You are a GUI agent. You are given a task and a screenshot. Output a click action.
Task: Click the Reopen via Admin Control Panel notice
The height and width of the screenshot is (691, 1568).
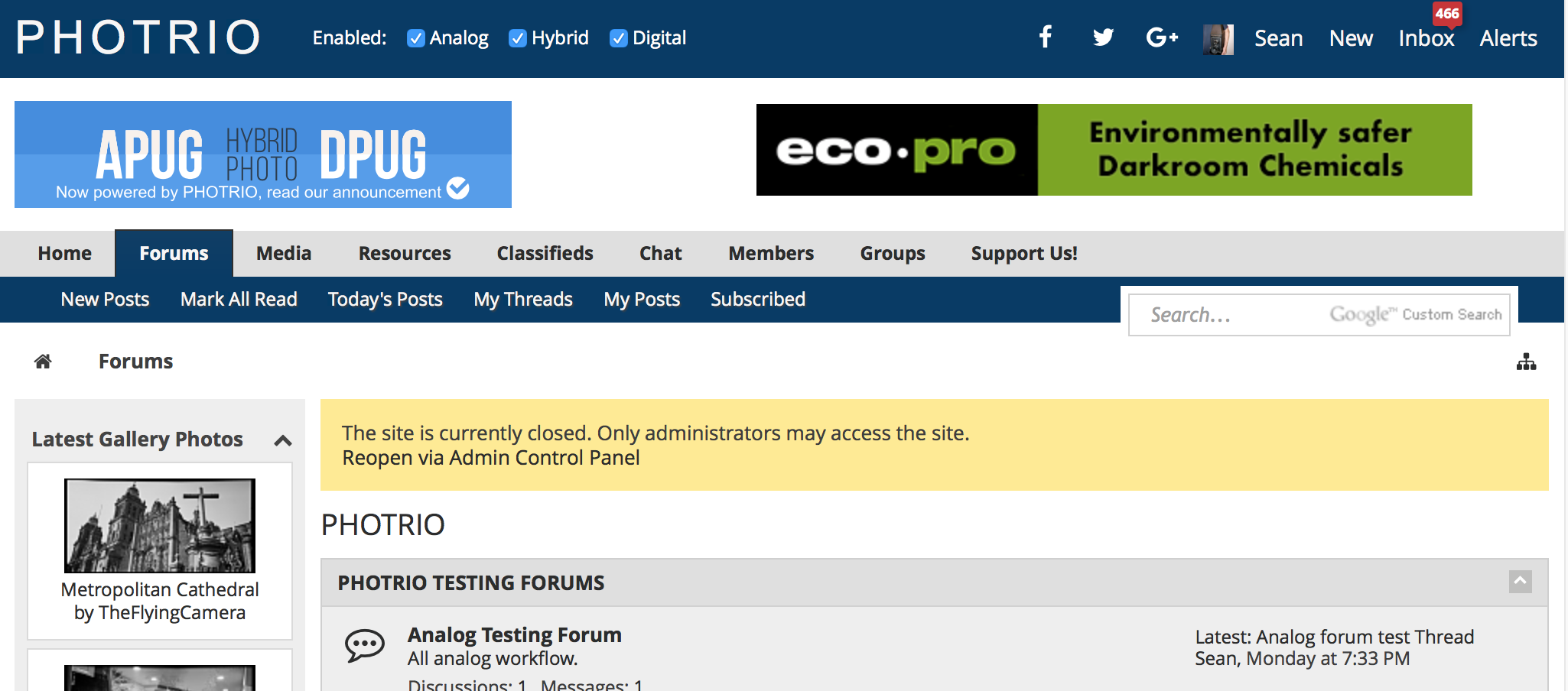(x=491, y=457)
